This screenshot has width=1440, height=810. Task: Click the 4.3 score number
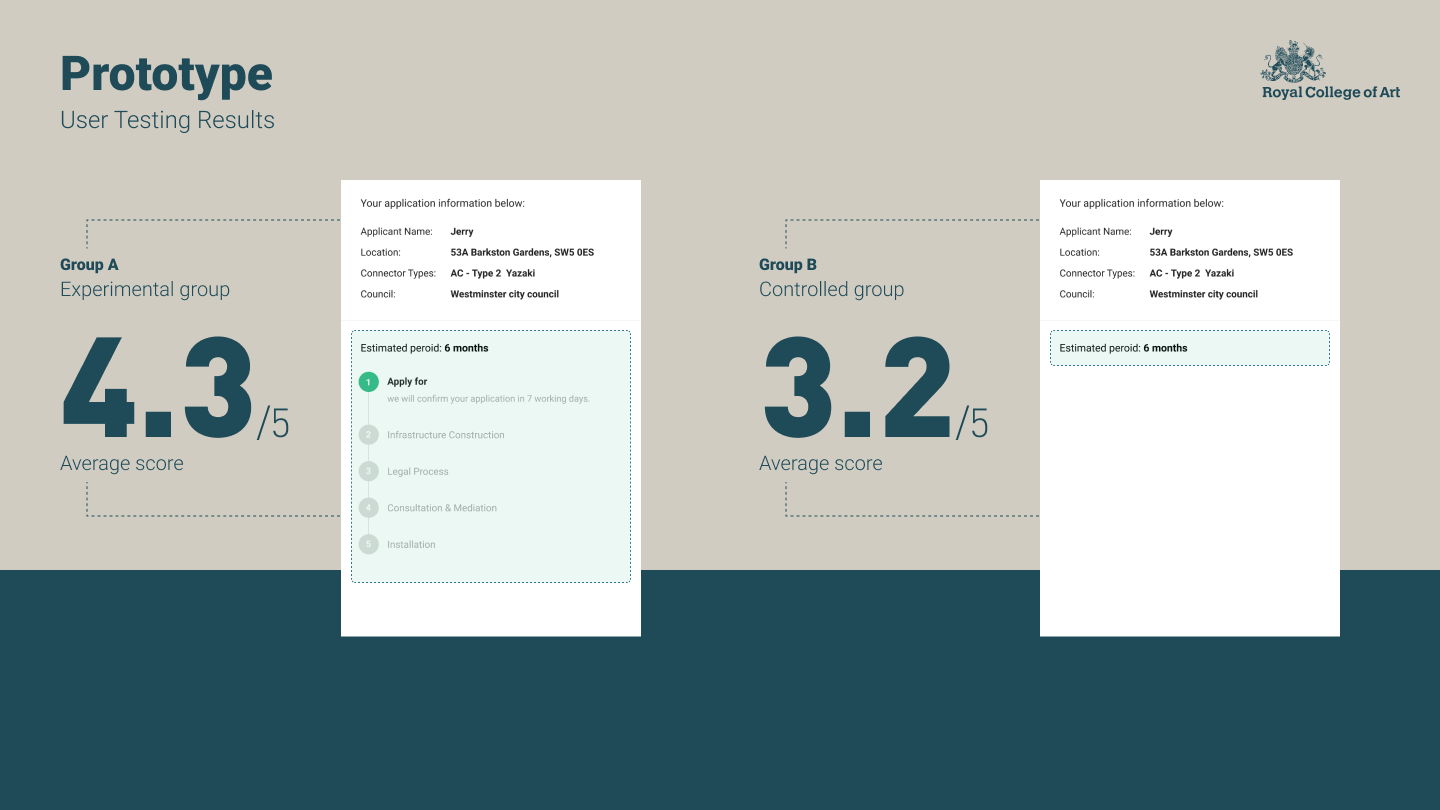click(157, 387)
